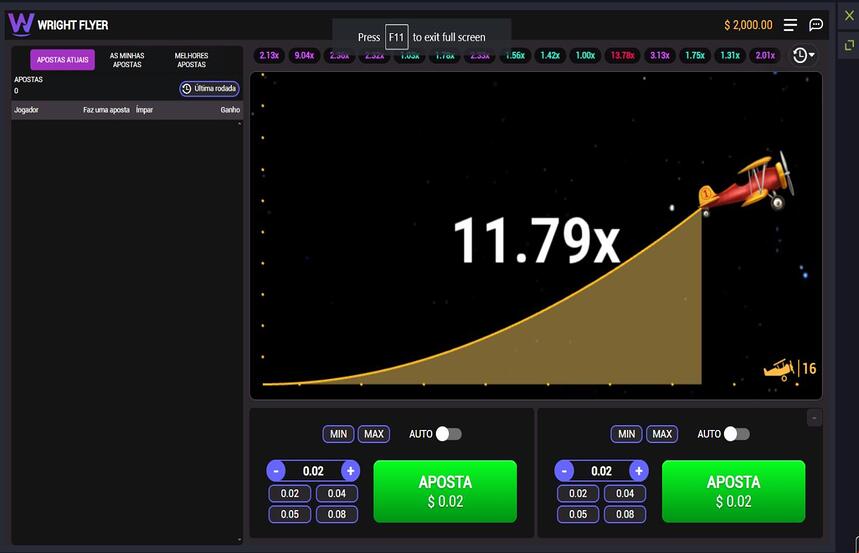
Task: Select the 2.01x round history chip
Action: [x=765, y=55]
